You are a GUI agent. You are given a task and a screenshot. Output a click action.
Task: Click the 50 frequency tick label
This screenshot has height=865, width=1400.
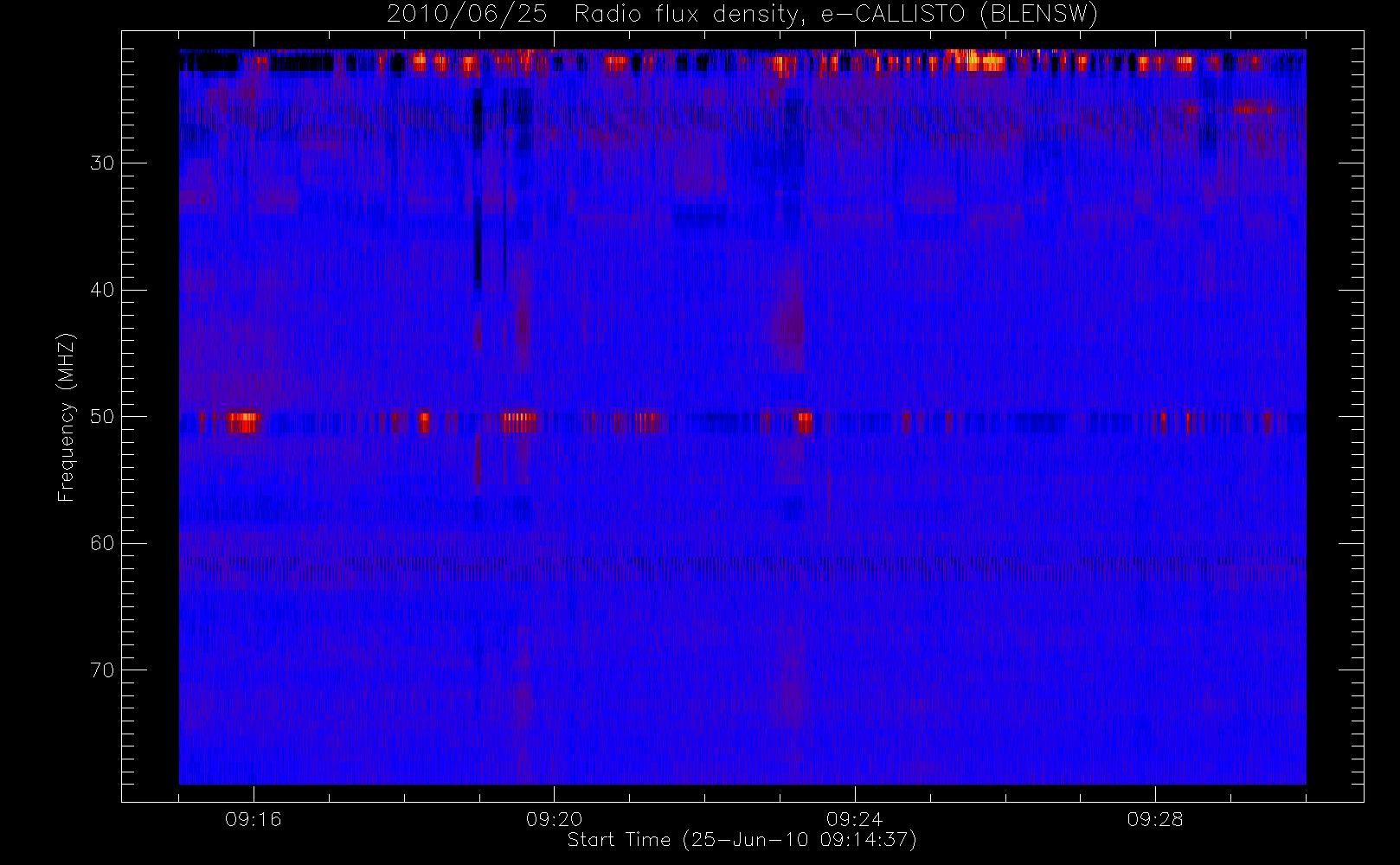tap(102, 417)
